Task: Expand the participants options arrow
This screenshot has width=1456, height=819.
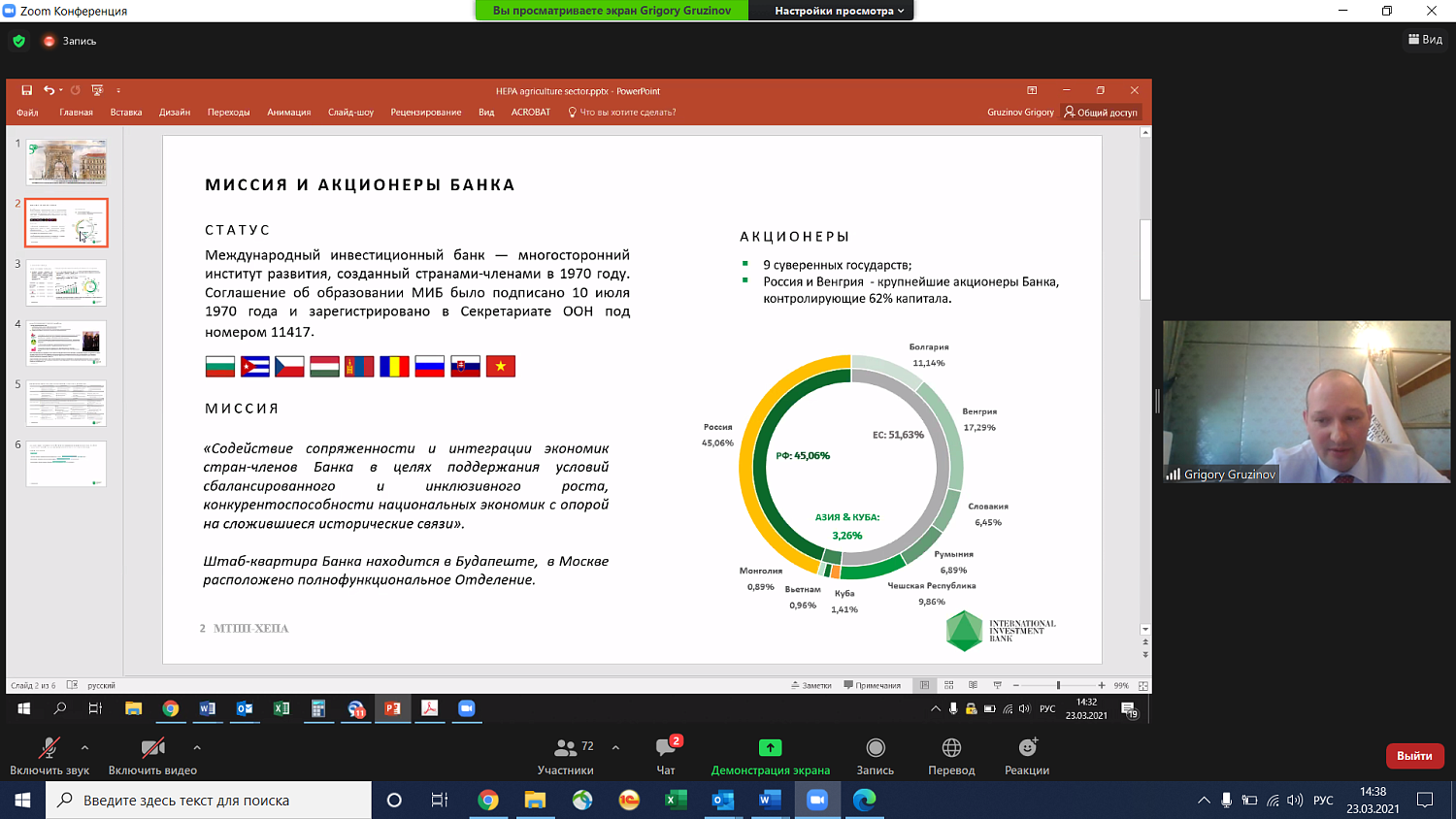Action: [615, 747]
